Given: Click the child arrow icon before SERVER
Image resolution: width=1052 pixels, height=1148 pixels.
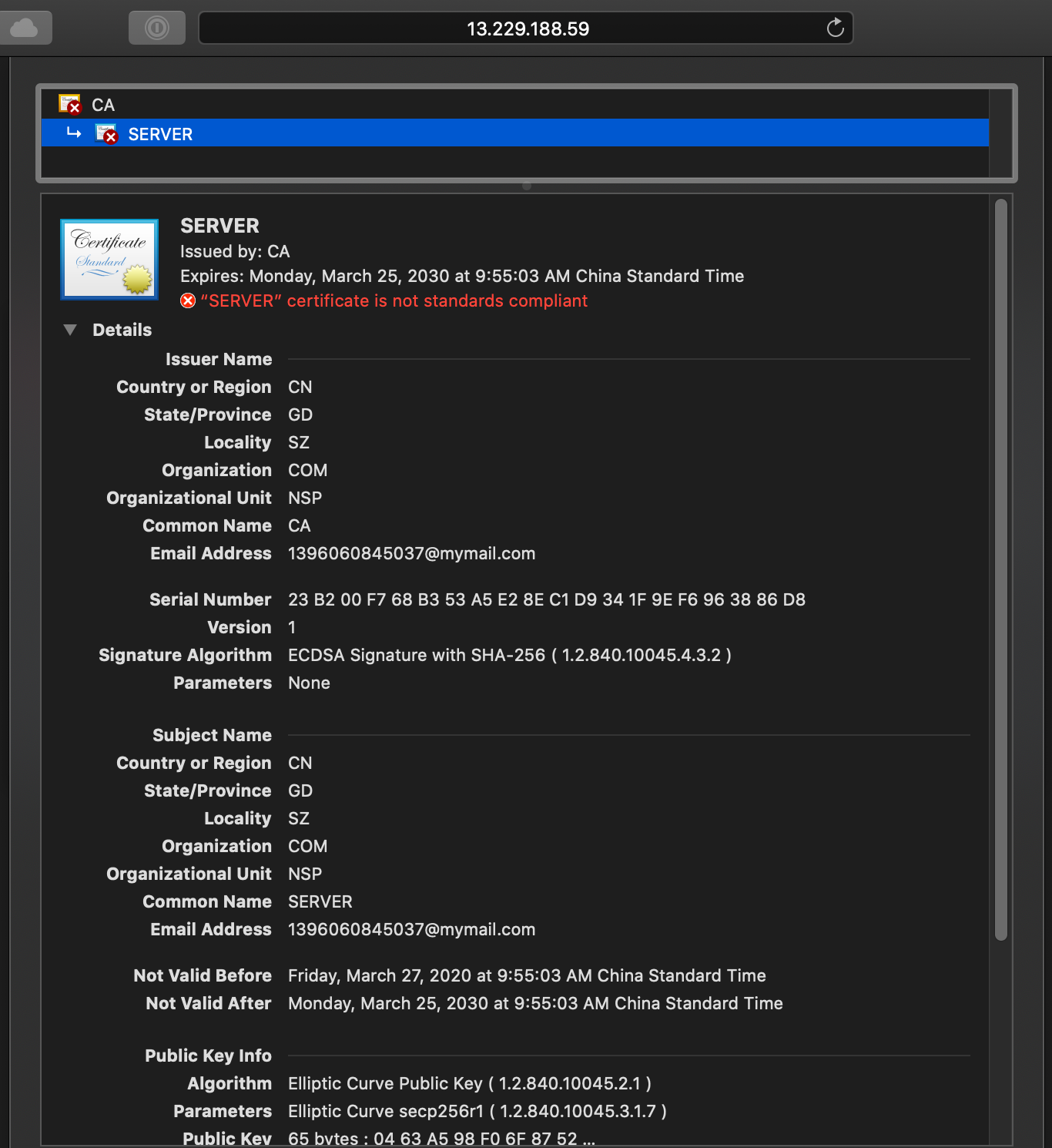Looking at the screenshot, I should (74, 133).
